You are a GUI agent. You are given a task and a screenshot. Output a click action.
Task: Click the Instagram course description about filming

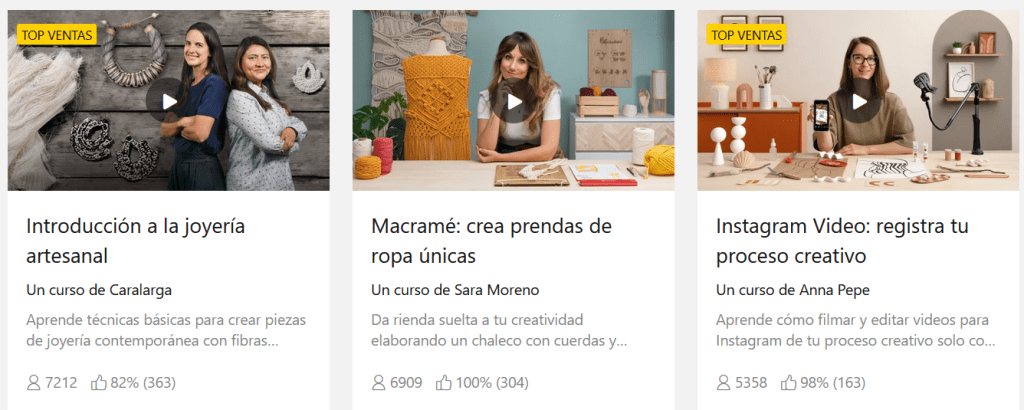pos(856,330)
